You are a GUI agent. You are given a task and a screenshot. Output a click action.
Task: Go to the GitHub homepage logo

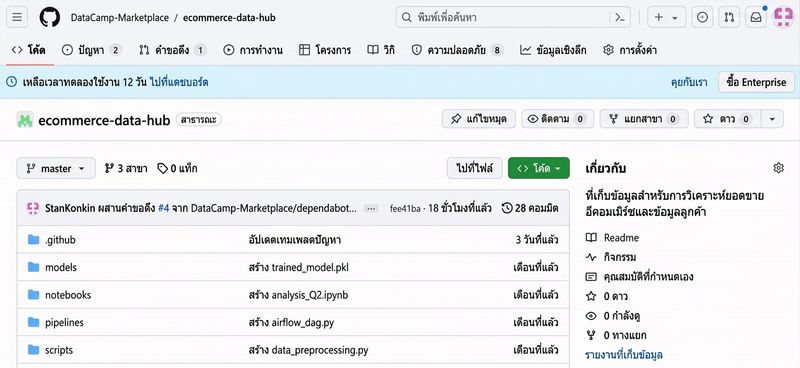[49, 17]
